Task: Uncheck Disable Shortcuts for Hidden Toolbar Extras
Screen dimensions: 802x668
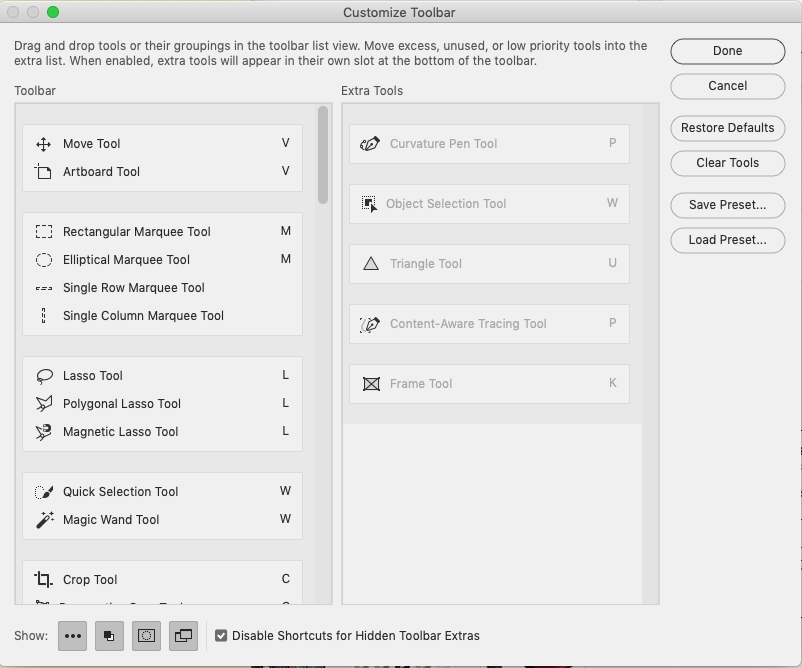Action: tap(221, 635)
